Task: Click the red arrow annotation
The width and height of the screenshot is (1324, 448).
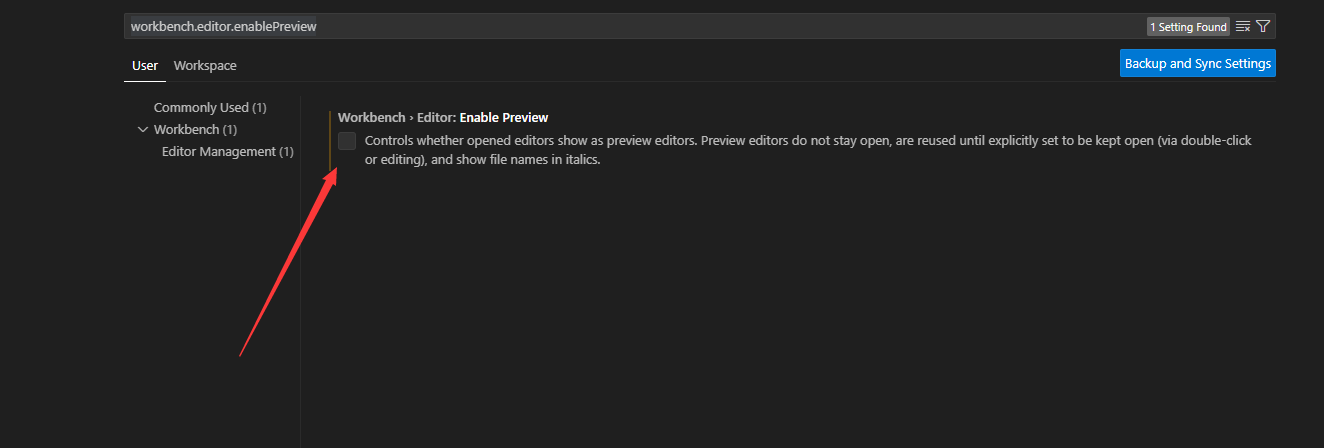Action: click(x=288, y=262)
